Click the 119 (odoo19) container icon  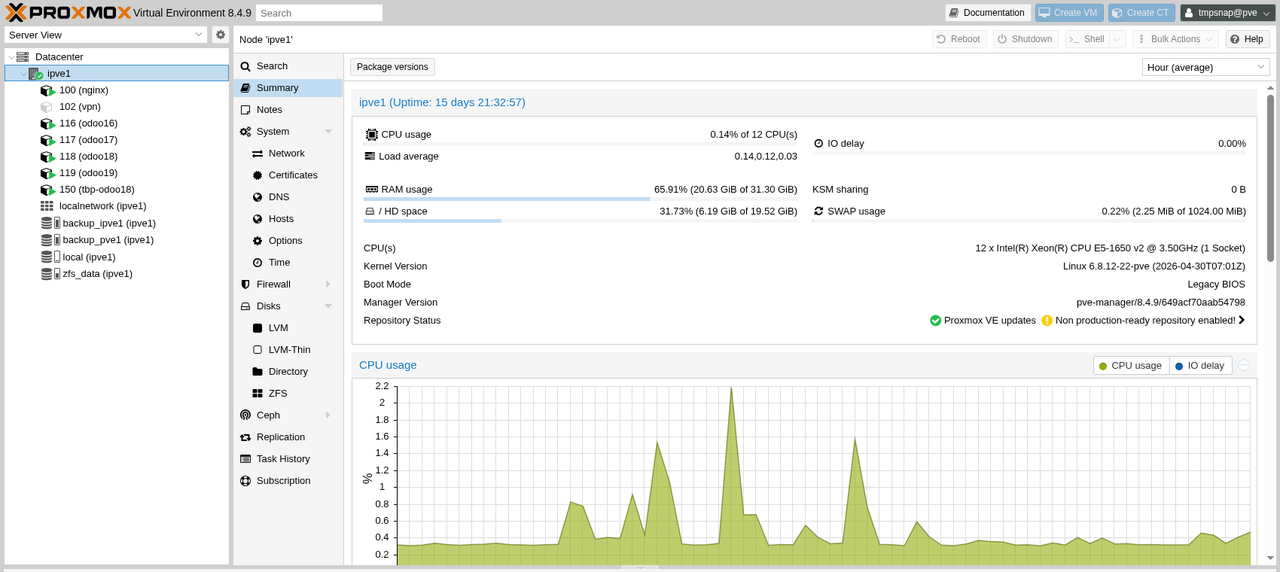click(47, 173)
